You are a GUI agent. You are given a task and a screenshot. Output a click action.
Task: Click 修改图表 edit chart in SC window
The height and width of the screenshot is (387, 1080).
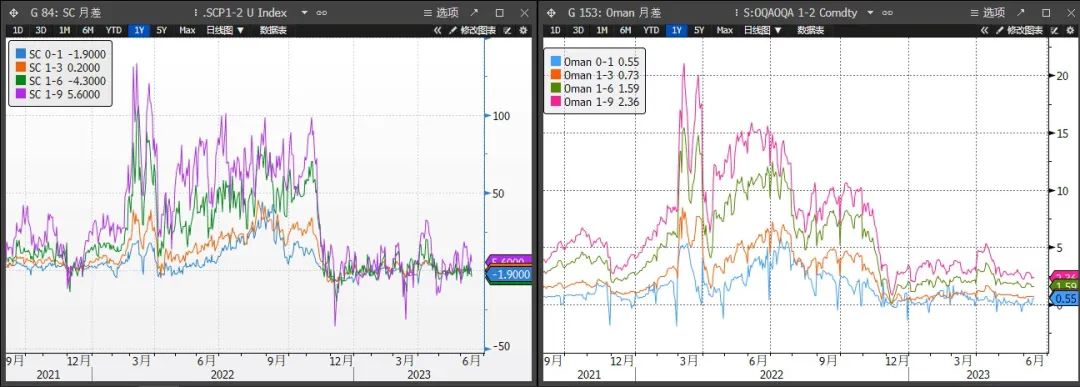pos(473,30)
